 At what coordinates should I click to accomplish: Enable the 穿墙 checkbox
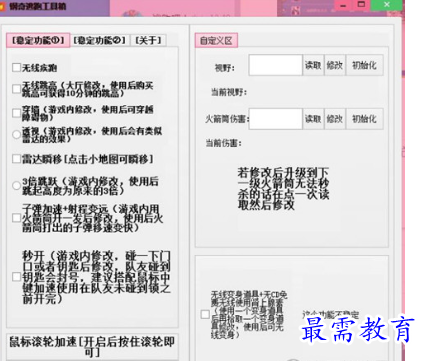click(x=16, y=113)
